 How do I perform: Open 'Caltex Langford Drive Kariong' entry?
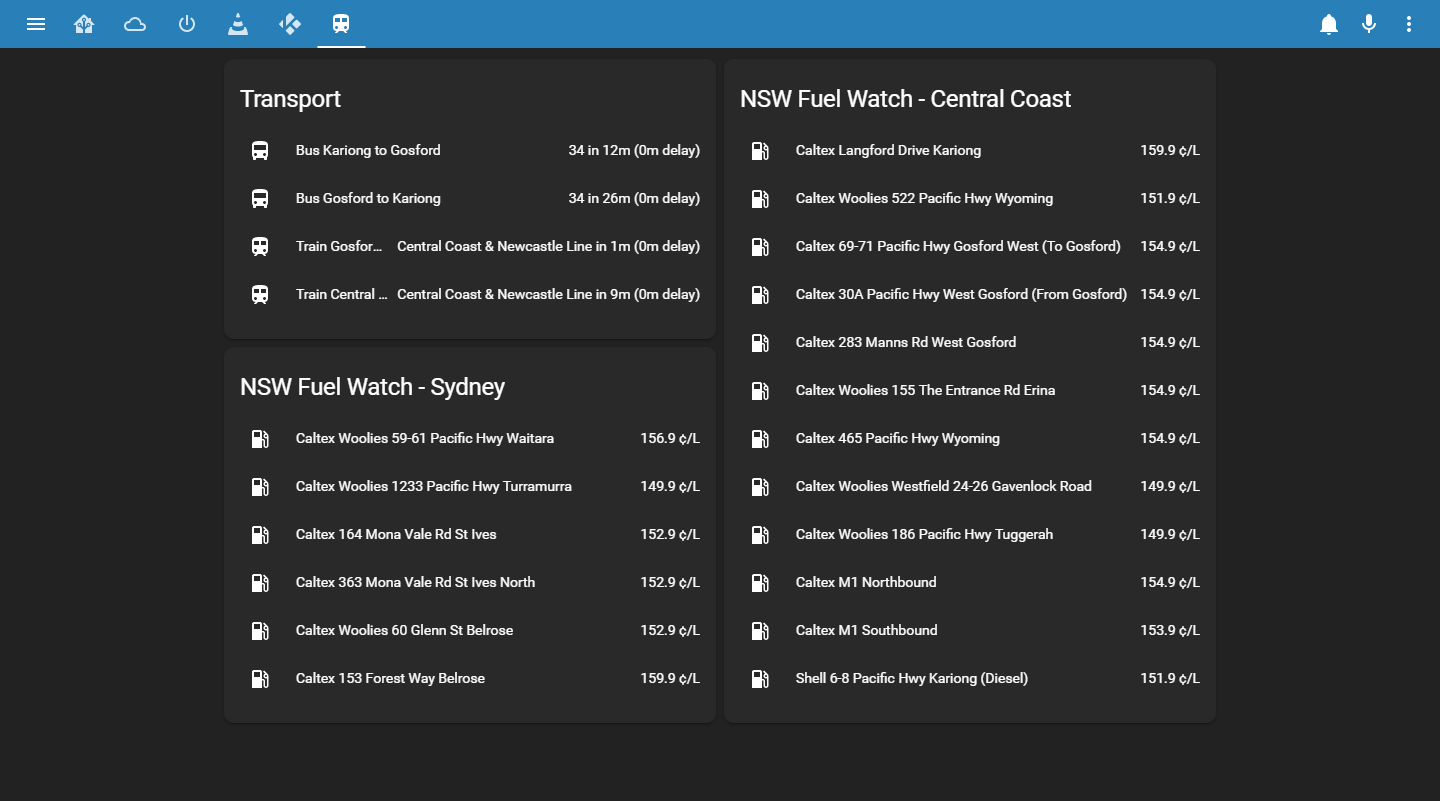click(x=888, y=151)
